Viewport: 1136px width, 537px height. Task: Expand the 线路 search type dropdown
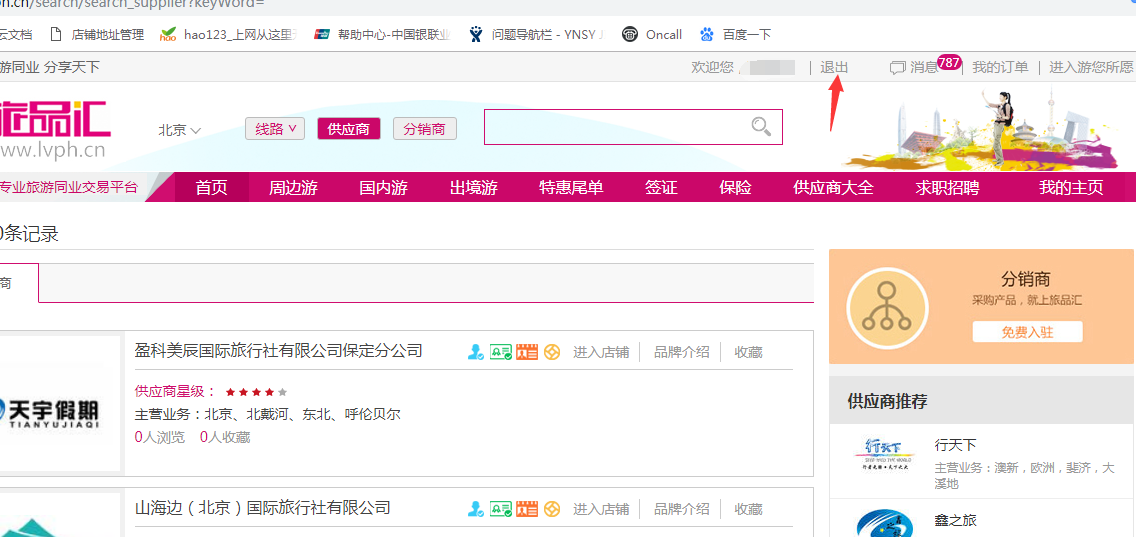[275, 129]
